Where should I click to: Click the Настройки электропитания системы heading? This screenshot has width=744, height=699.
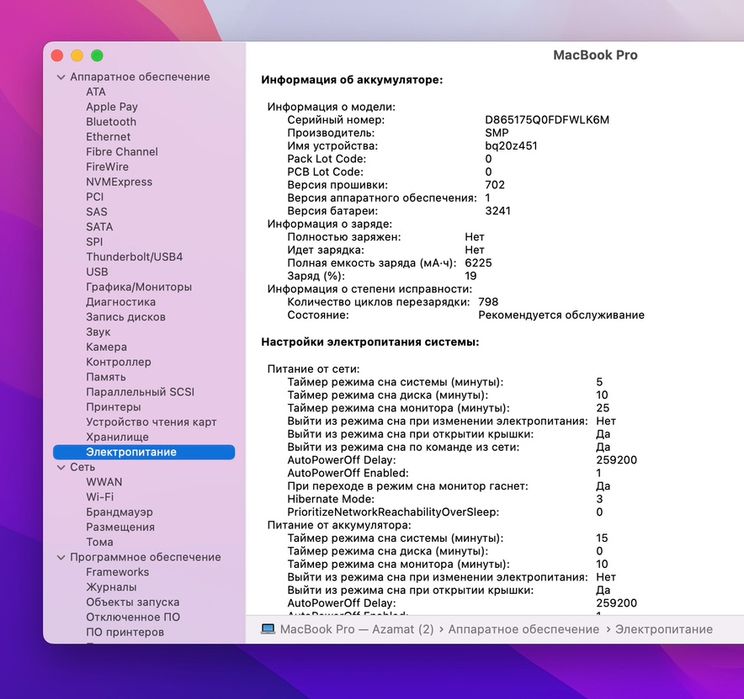click(370, 342)
